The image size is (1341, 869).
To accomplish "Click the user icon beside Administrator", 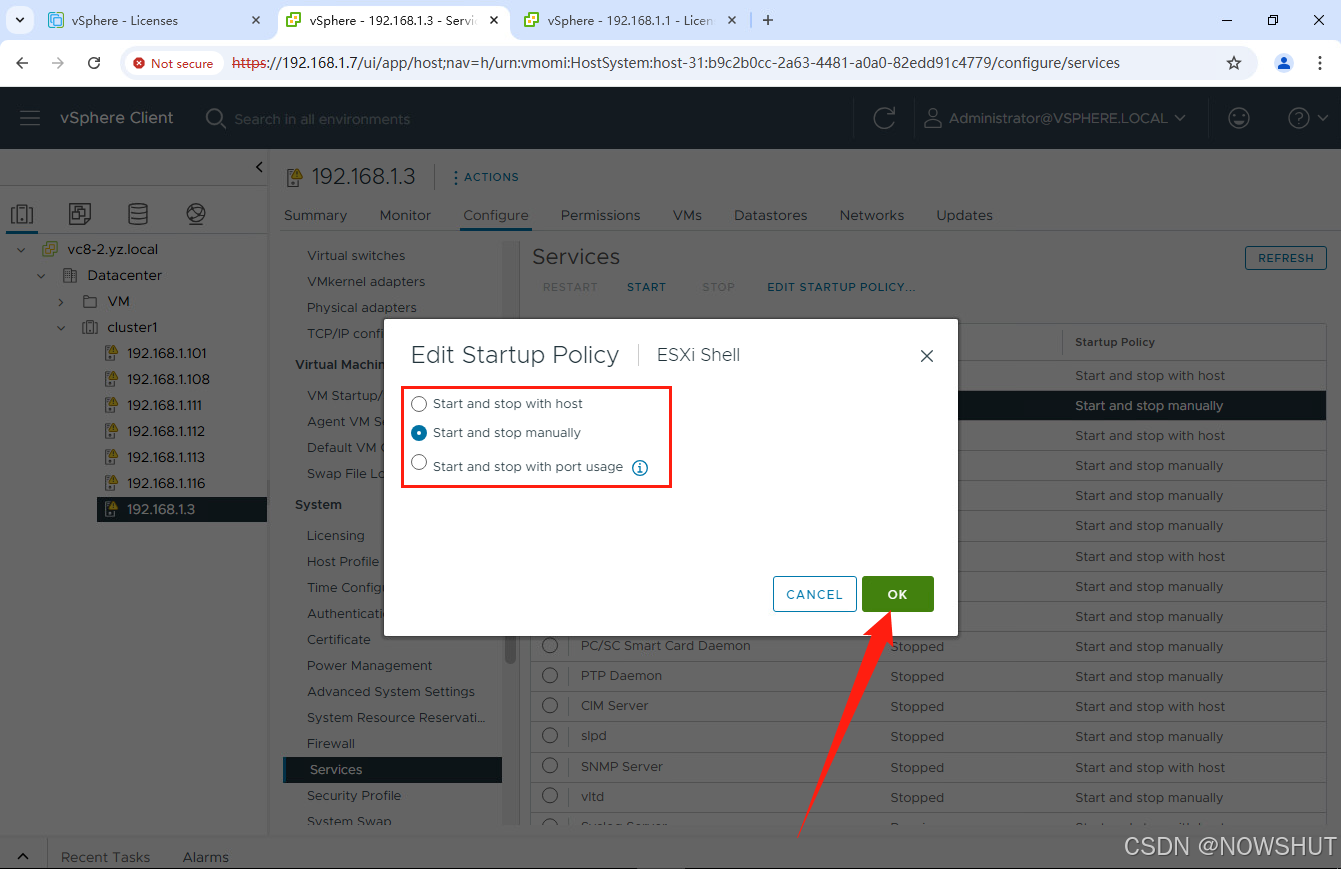I will click(932, 118).
